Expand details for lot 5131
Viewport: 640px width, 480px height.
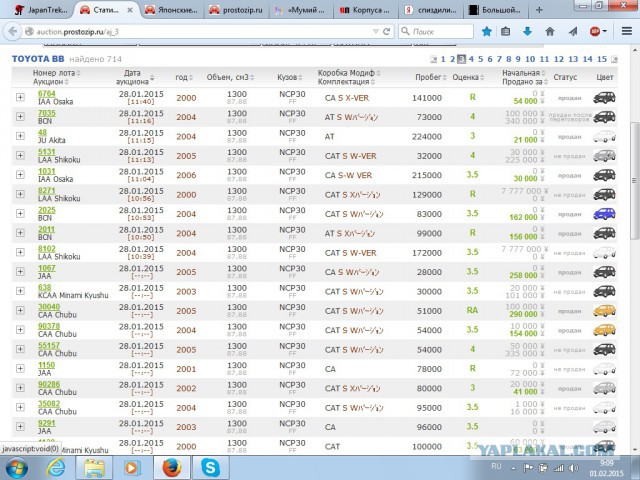tap(20, 156)
